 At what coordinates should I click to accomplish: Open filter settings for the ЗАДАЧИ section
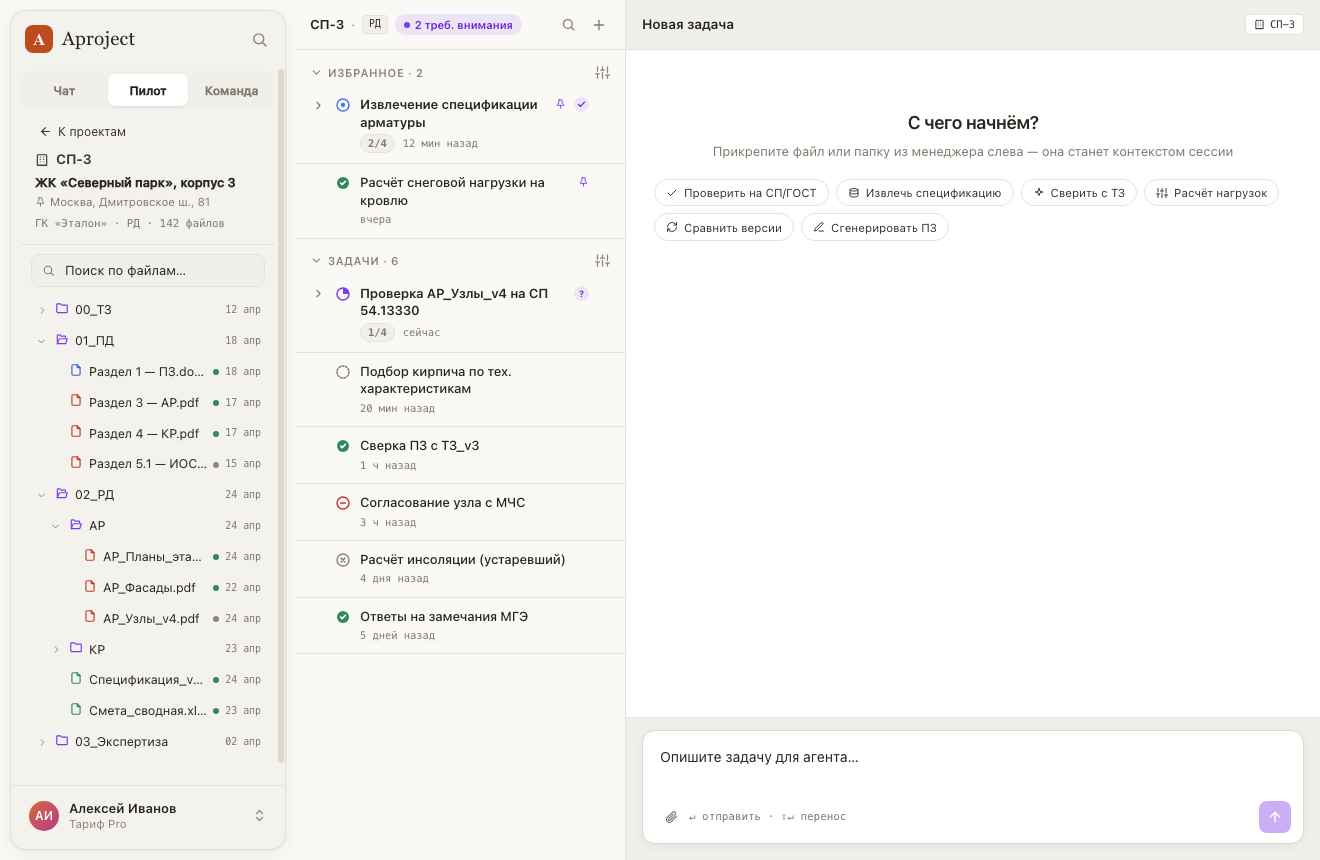point(602,261)
